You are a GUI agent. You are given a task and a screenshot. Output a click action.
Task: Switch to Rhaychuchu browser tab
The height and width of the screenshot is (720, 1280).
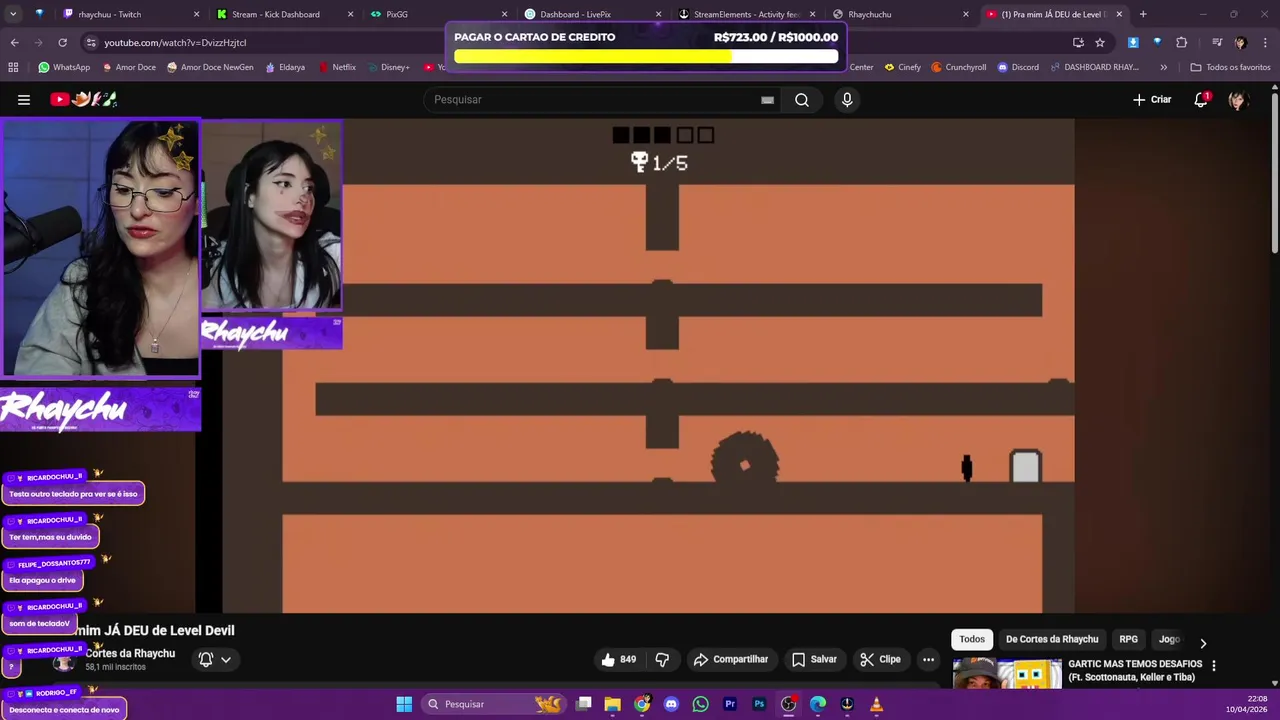[900, 14]
